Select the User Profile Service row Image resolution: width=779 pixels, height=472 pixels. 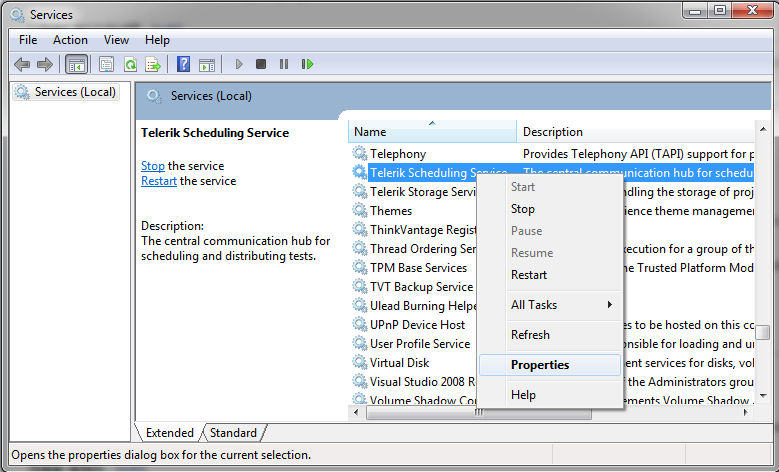point(552,344)
